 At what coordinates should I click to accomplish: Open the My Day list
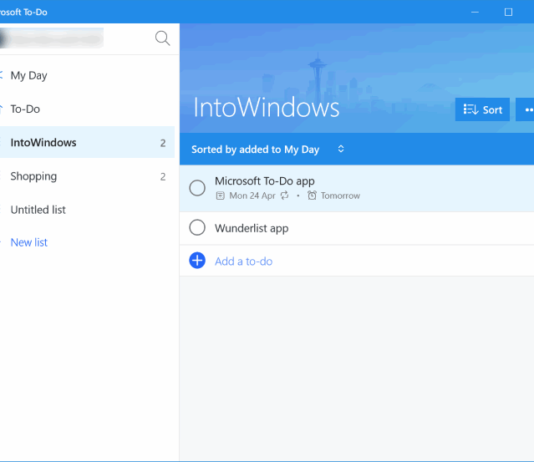[x=29, y=75]
